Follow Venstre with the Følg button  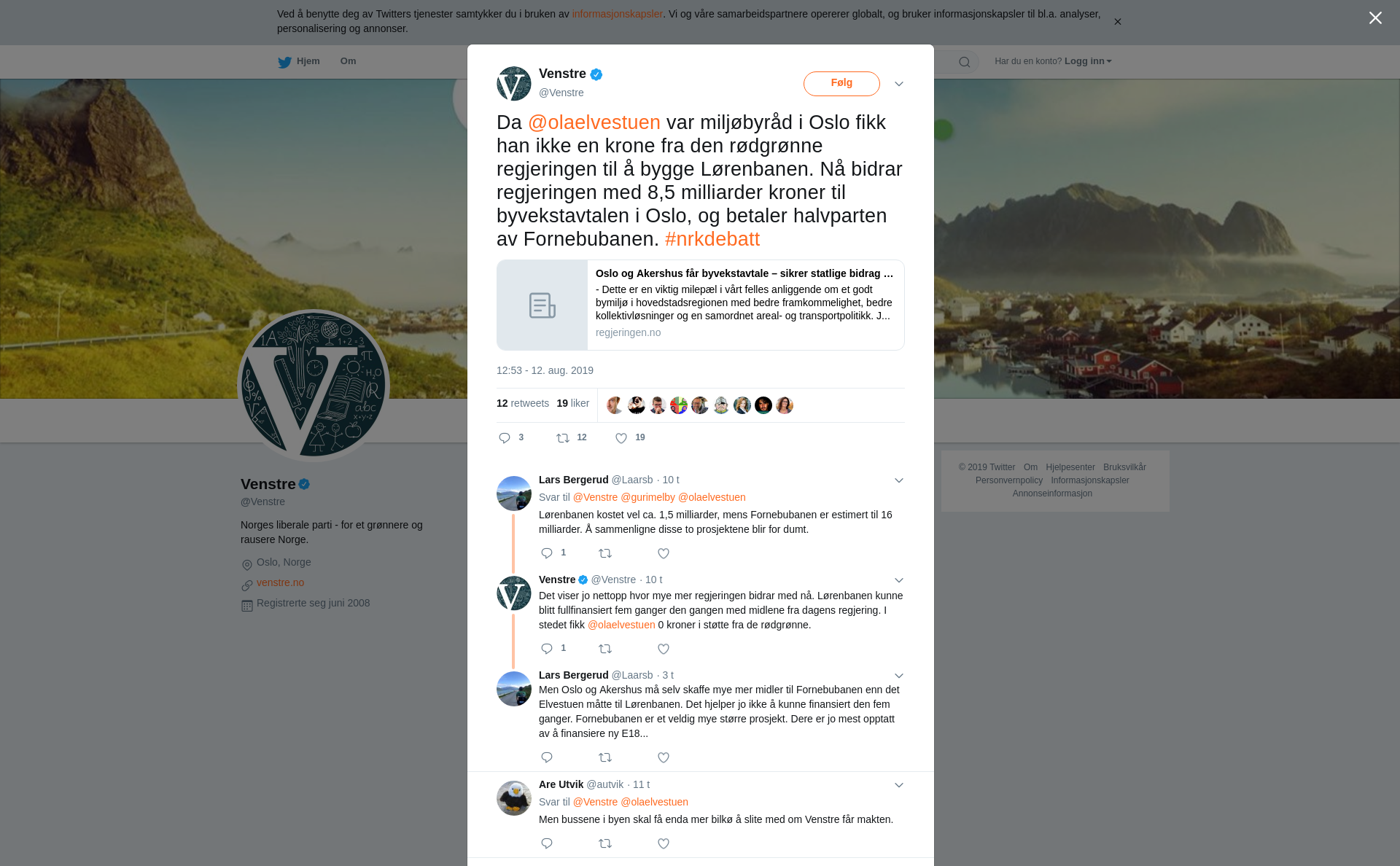pyautogui.click(x=841, y=83)
